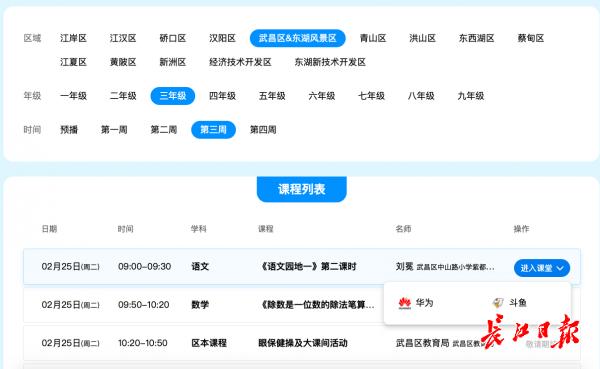Image resolution: width=600 pixels, height=369 pixels.
Task: Click the selected 武昌区&东湖风景区 pill
Action: coord(298,38)
